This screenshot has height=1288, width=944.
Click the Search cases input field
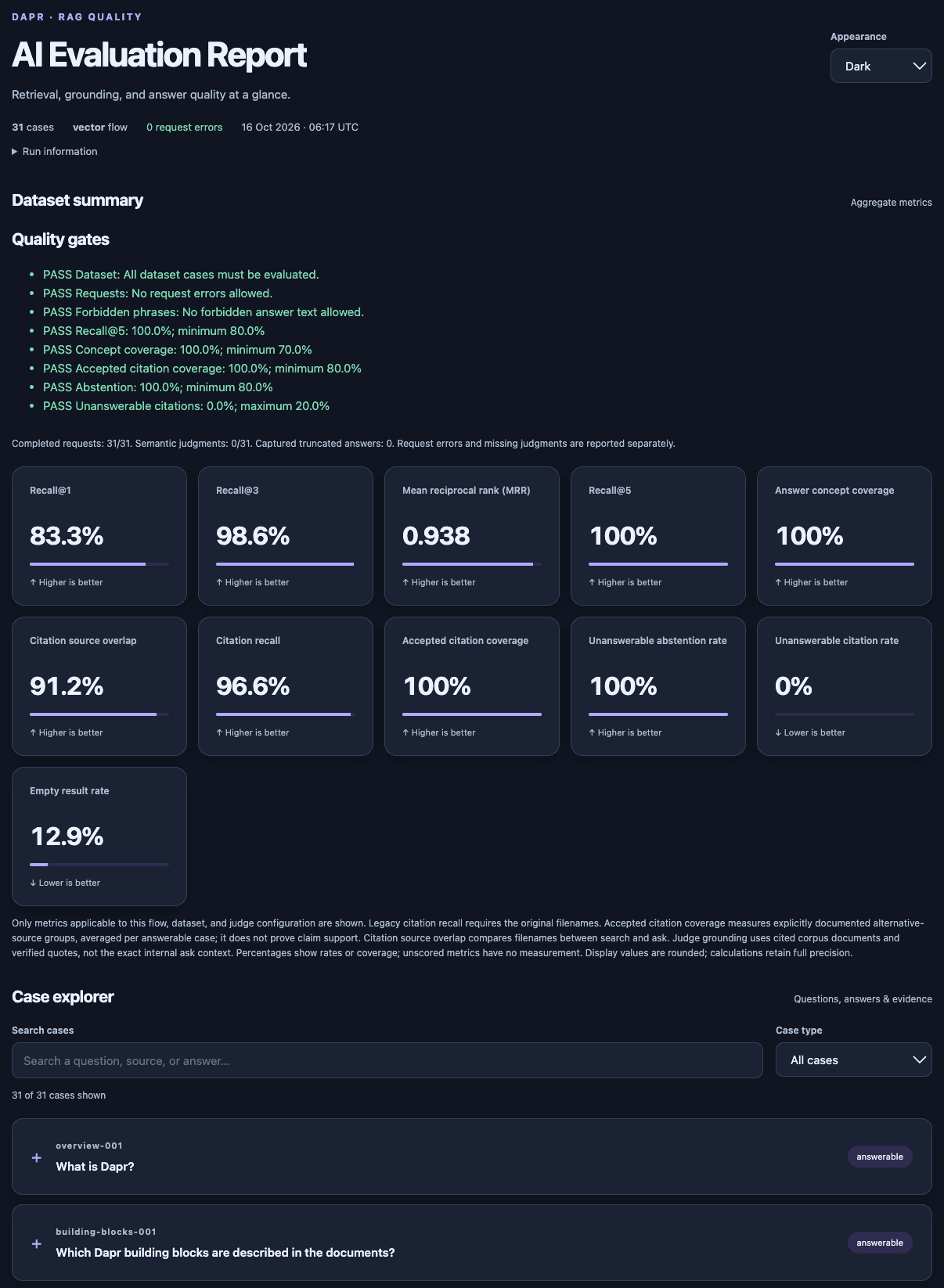pos(387,1060)
